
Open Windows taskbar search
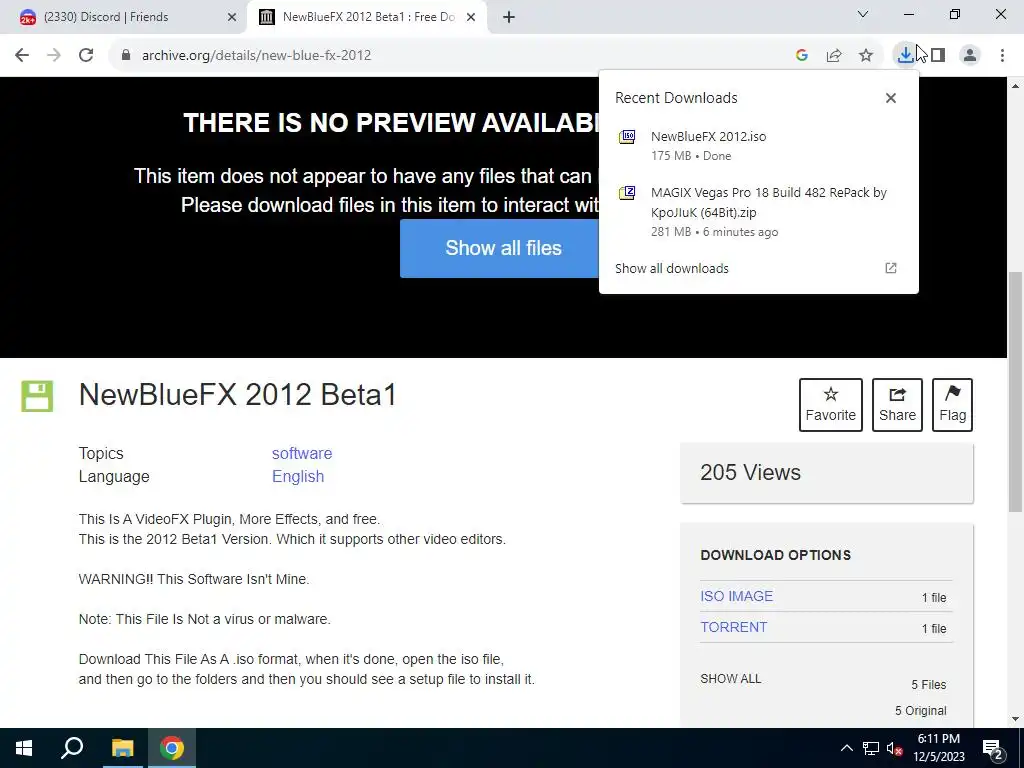pyautogui.click(x=72, y=748)
